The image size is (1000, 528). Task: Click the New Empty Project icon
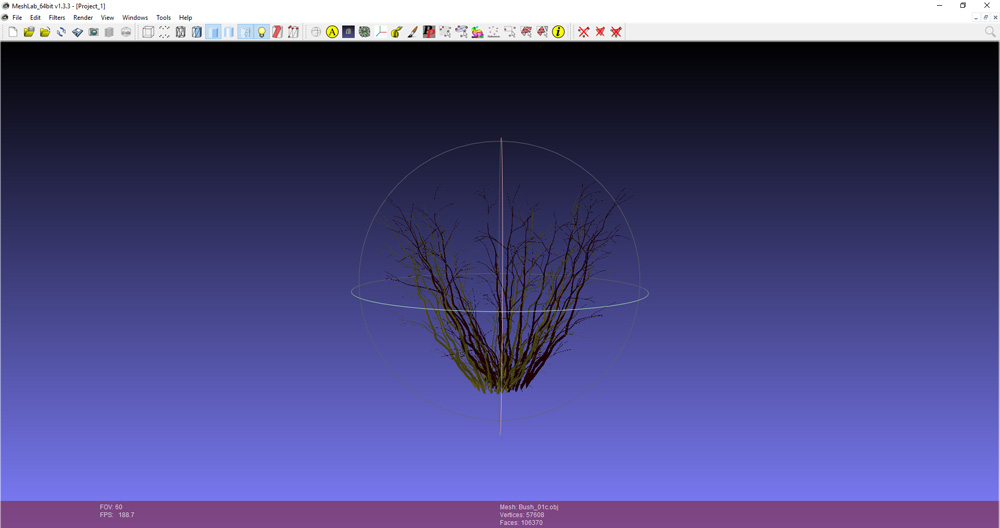[13, 32]
